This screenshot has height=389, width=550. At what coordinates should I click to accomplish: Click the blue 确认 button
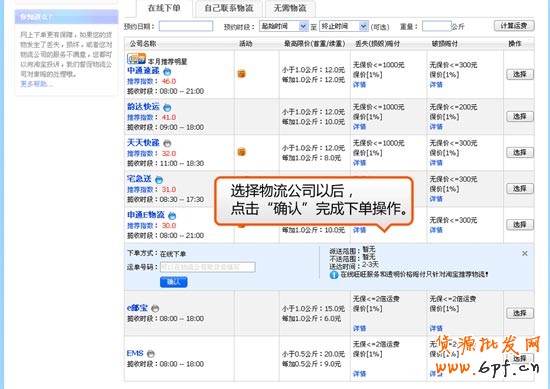tap(174, 282)
